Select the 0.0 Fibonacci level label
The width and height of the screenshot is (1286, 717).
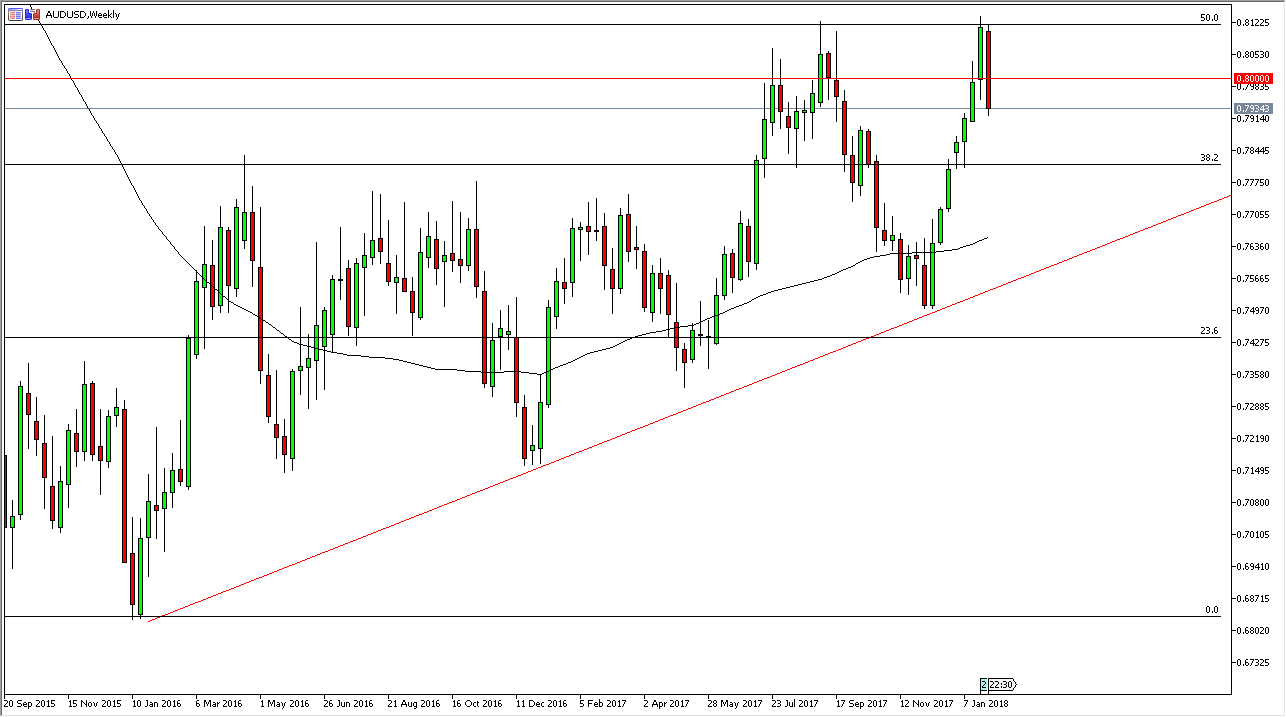coord(1211,610)
